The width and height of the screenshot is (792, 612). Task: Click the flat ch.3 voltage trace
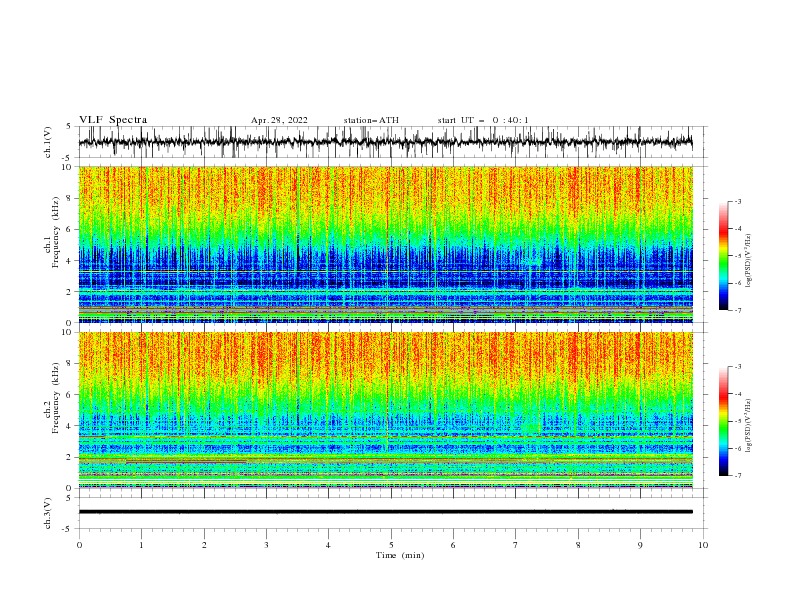[x=385, y=512]
